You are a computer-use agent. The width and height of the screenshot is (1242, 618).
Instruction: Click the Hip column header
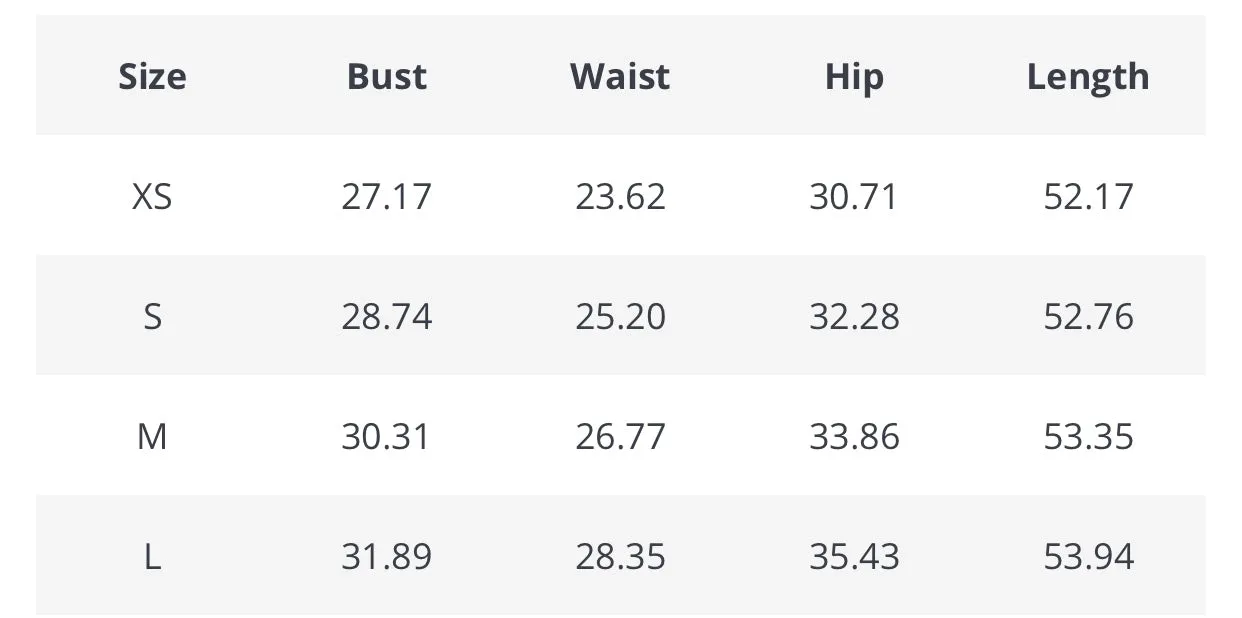(x=854, y=77)
